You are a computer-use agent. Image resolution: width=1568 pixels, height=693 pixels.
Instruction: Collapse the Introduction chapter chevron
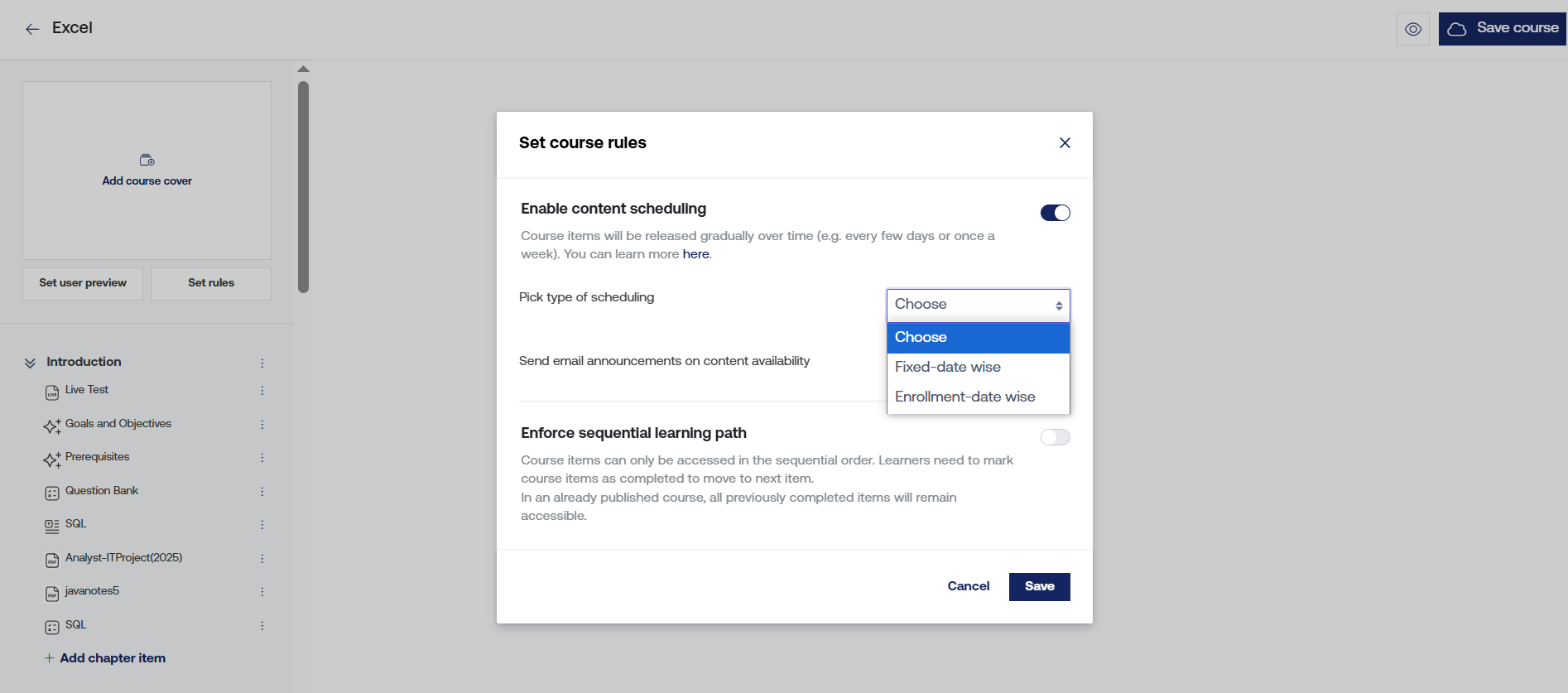point(30,363)
